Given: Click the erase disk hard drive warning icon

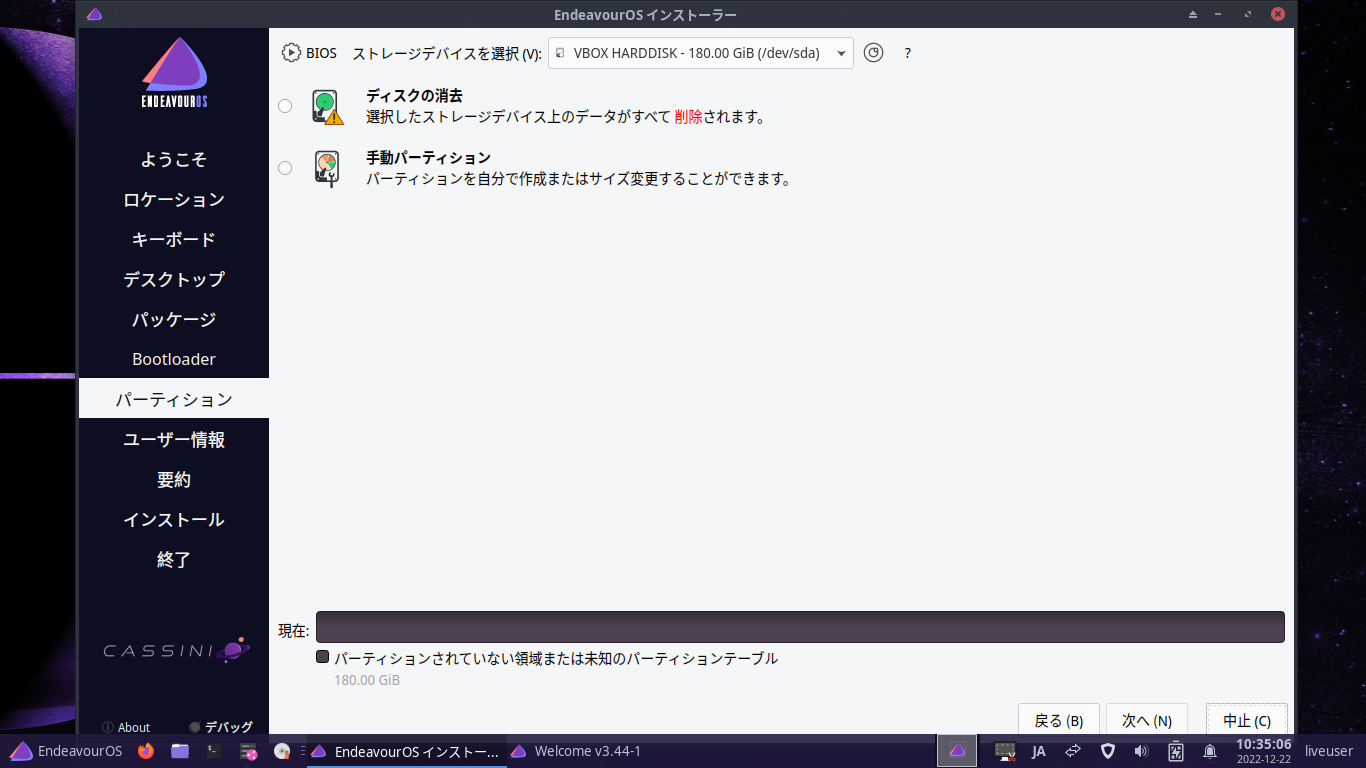Looking at the screenshot, I should point(327,106).
